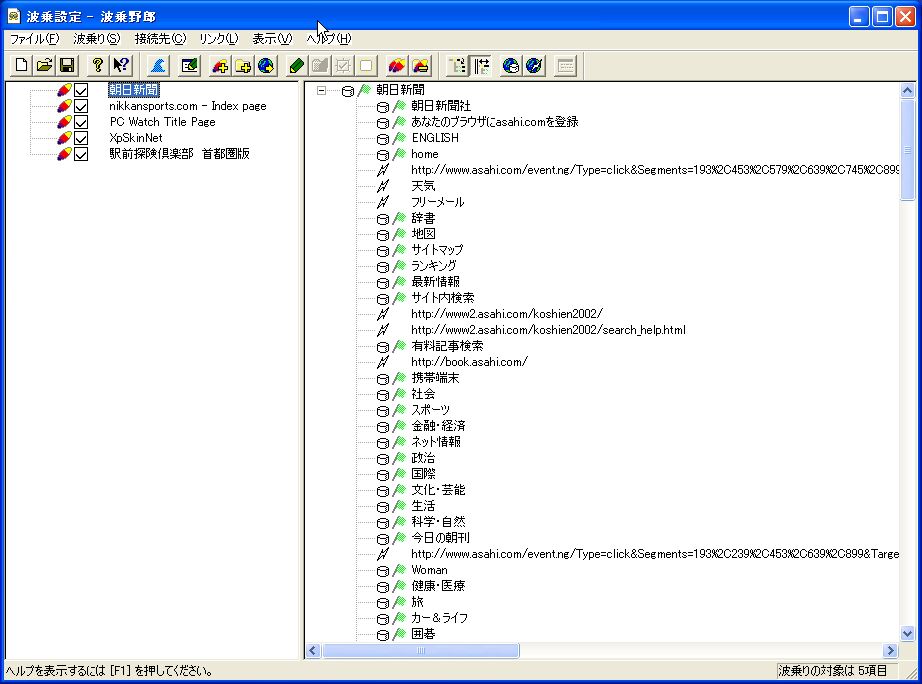The height and width of the screenshot is (684, 922).
Task: Select the あなたのブラウザにasahi.comを登録 item
Action: (495, 122)
